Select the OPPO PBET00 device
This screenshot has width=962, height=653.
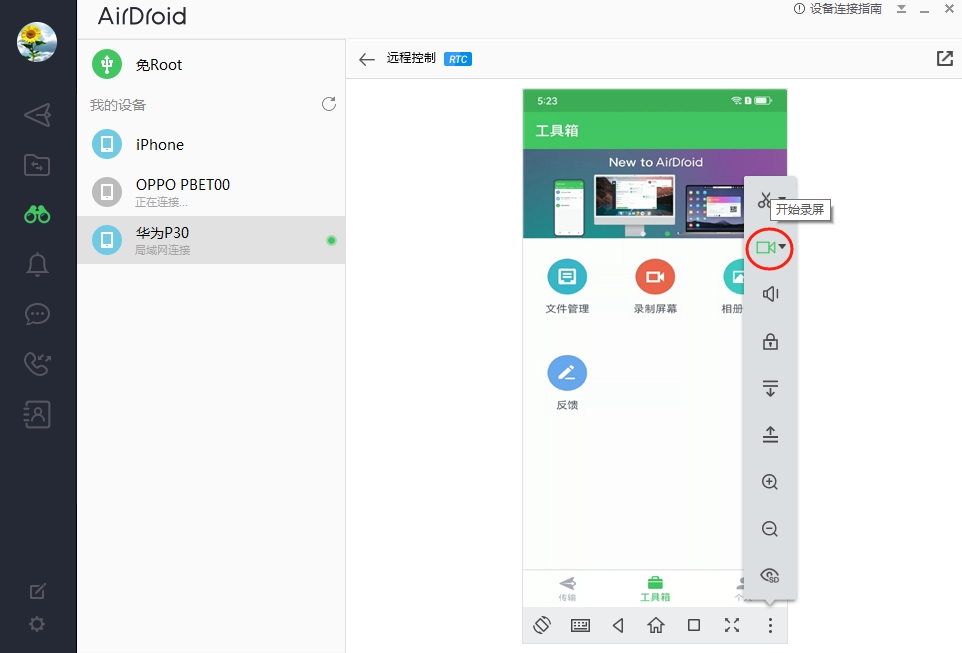pos(211,191)
